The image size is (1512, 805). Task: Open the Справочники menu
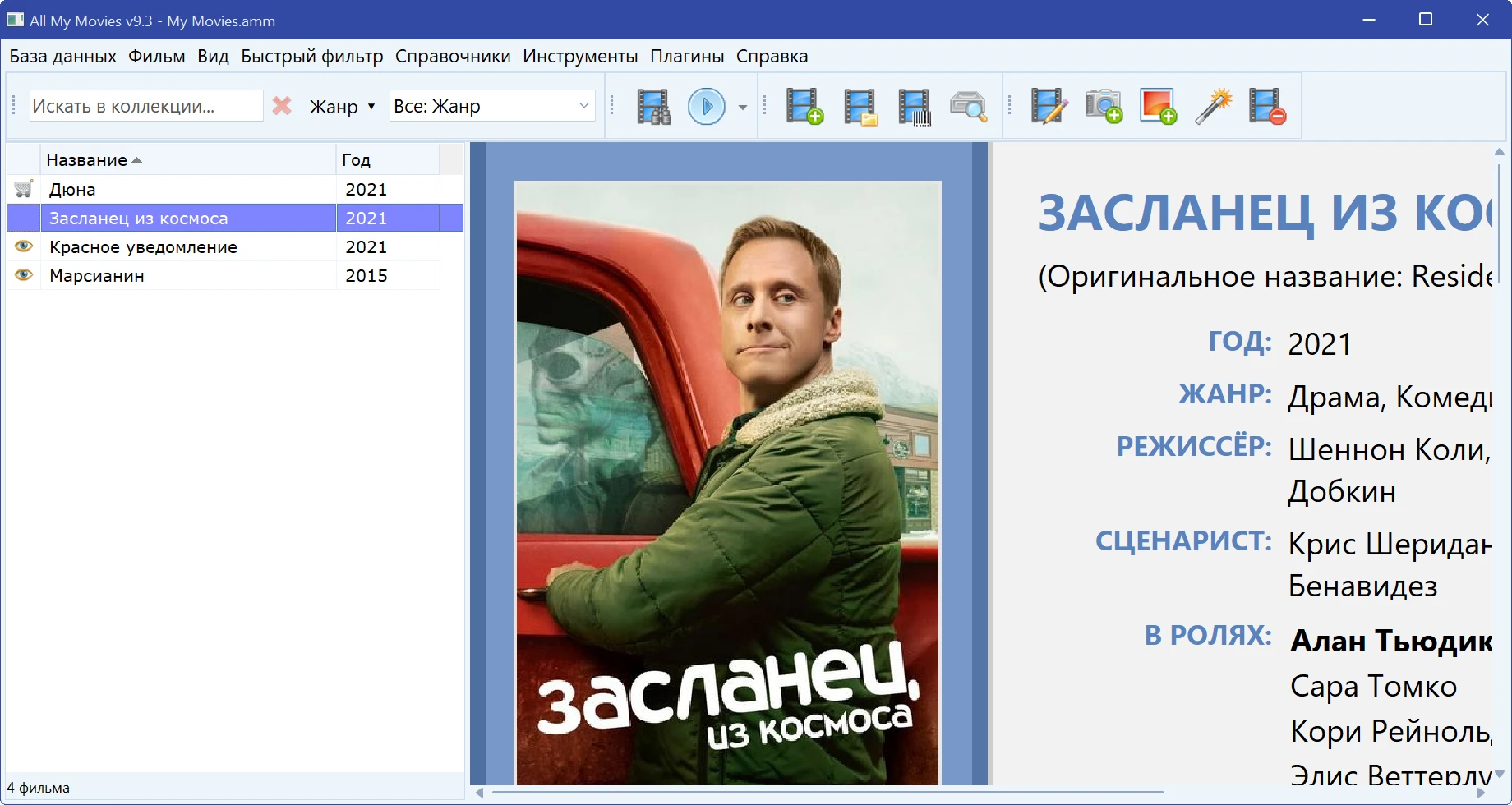coord(453,57)
